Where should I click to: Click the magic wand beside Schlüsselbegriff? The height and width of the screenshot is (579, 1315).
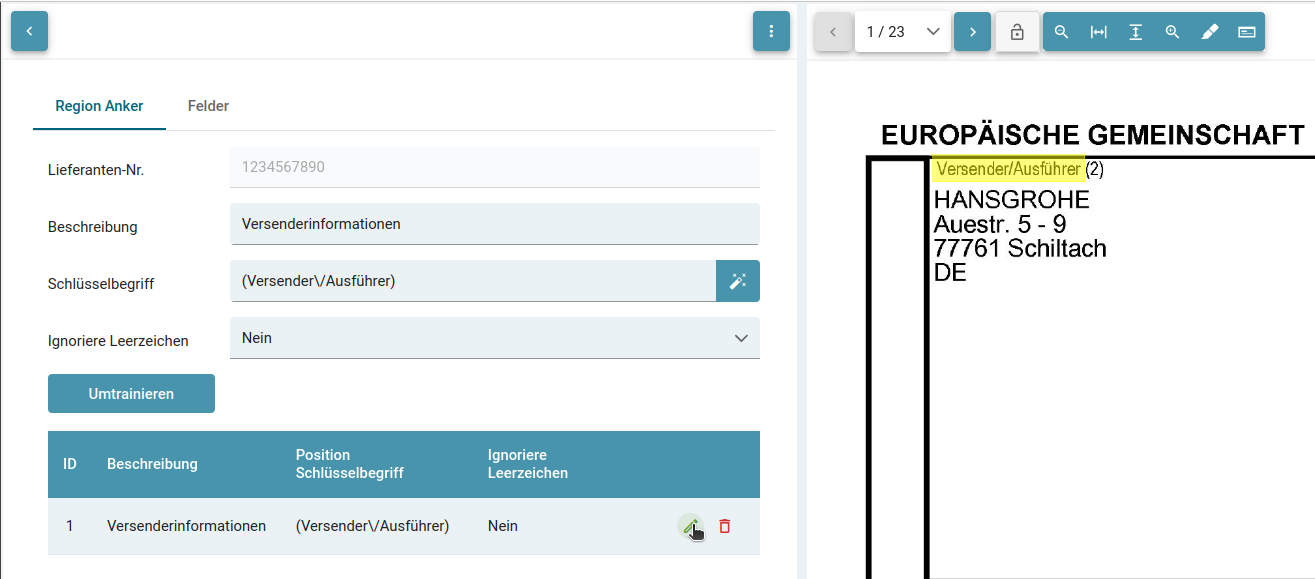738,281
